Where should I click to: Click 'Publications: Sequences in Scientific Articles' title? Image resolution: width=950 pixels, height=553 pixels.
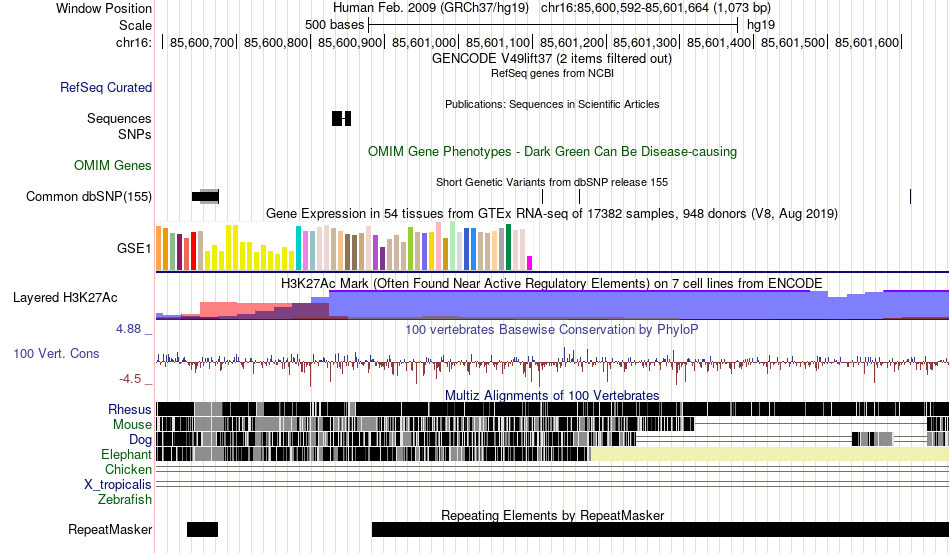pyautogui.click(x=552, y=104)
